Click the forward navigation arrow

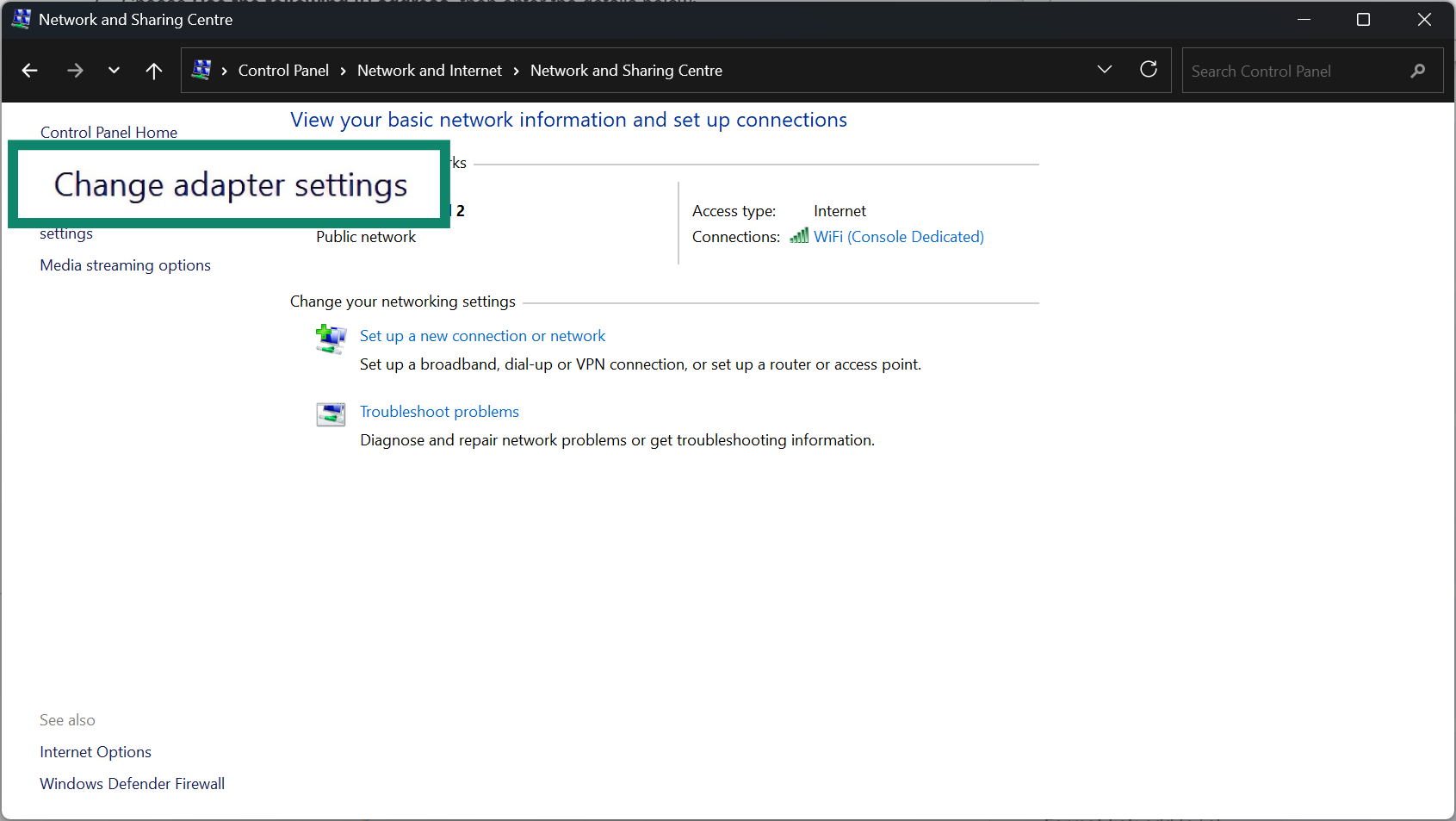click(x=75, y=70)
